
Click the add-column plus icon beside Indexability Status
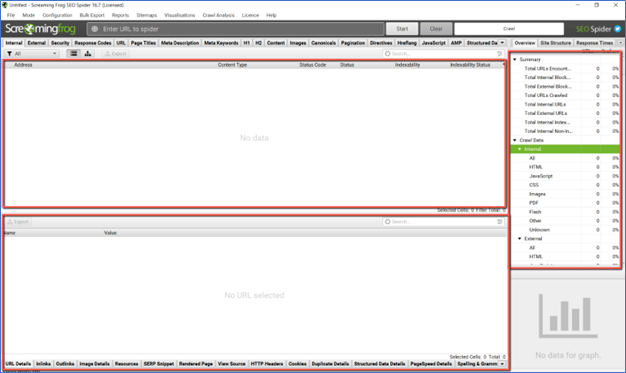click(504, 65)
